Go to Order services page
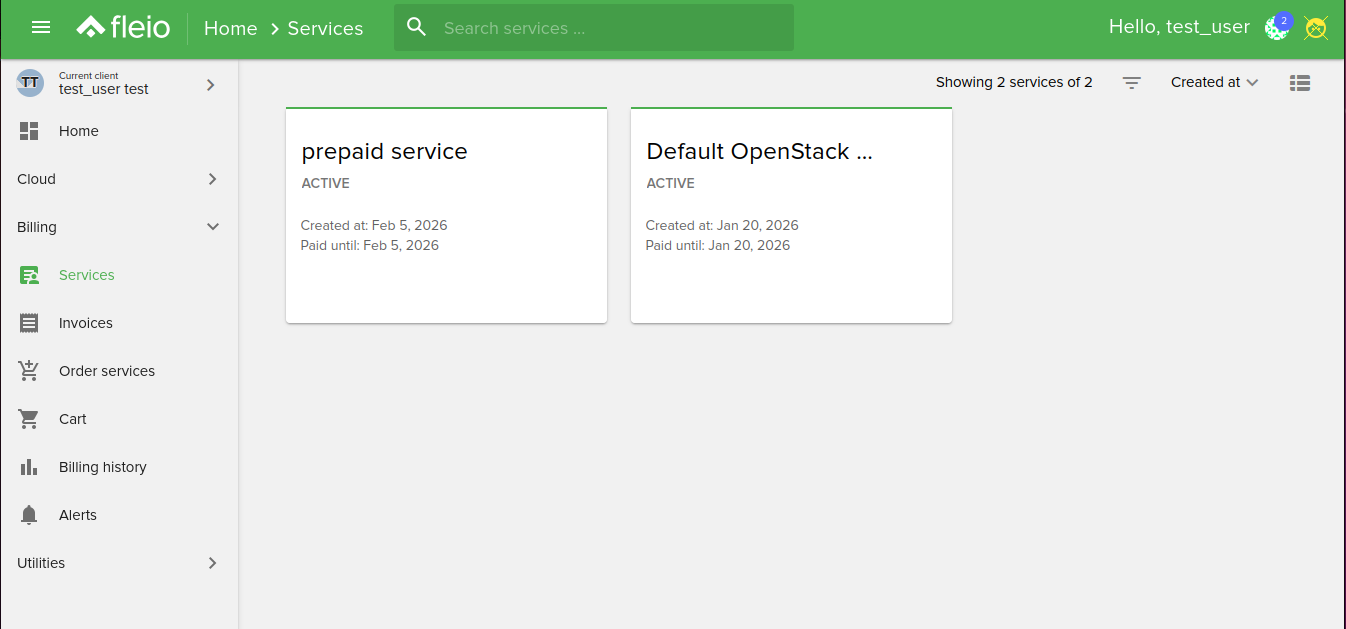Screen dimensions: 1346x629 [x=107, y=371]
